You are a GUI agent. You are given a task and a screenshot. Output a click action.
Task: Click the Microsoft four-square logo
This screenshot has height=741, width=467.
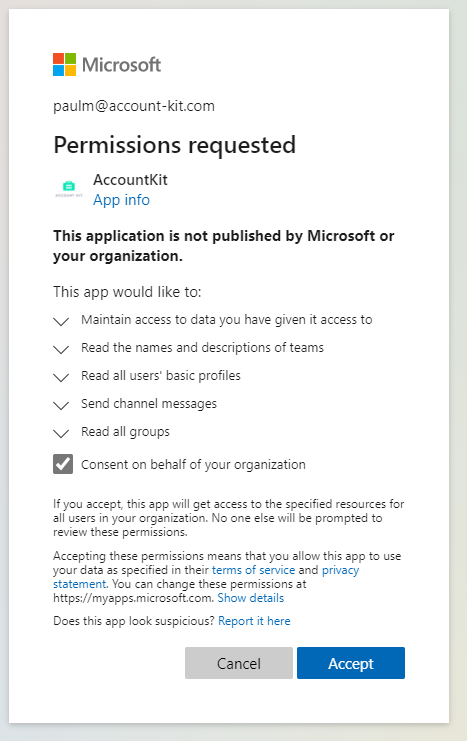[x=64, y=64]
